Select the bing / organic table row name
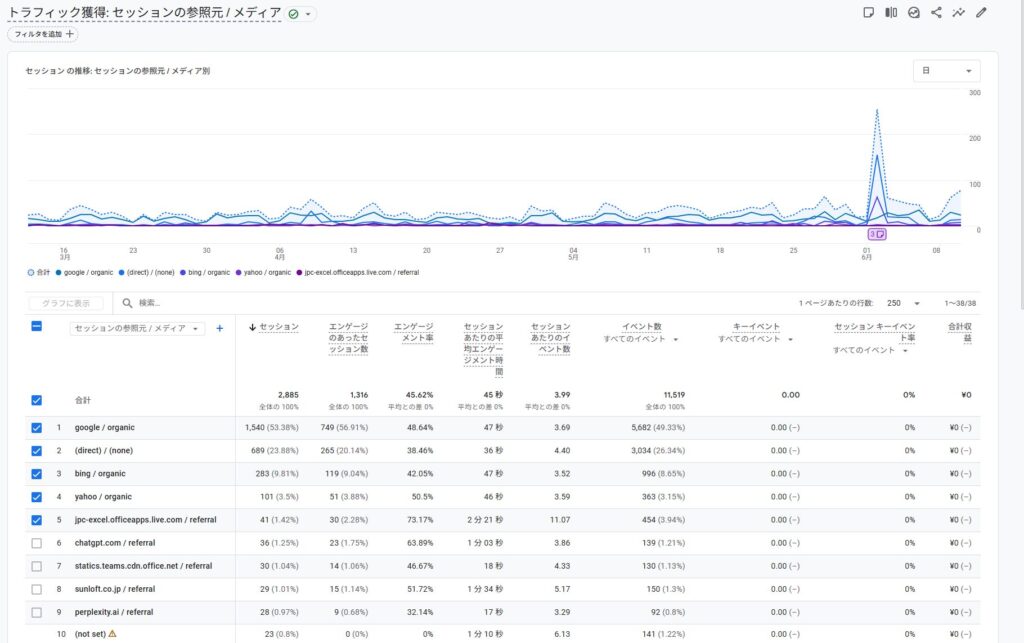Screen dimensions: 1024x643 pos(100,474)
